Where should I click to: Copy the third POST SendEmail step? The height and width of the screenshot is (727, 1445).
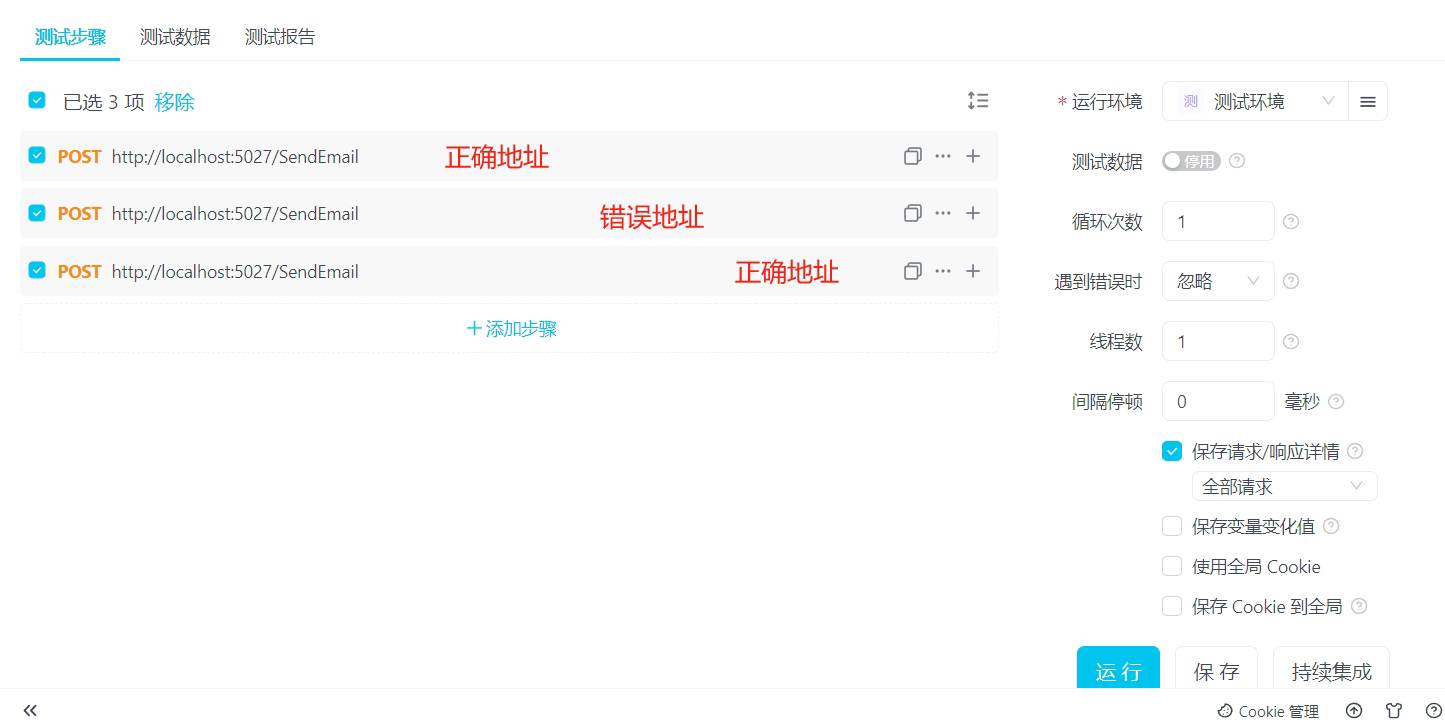pos(912,271)
